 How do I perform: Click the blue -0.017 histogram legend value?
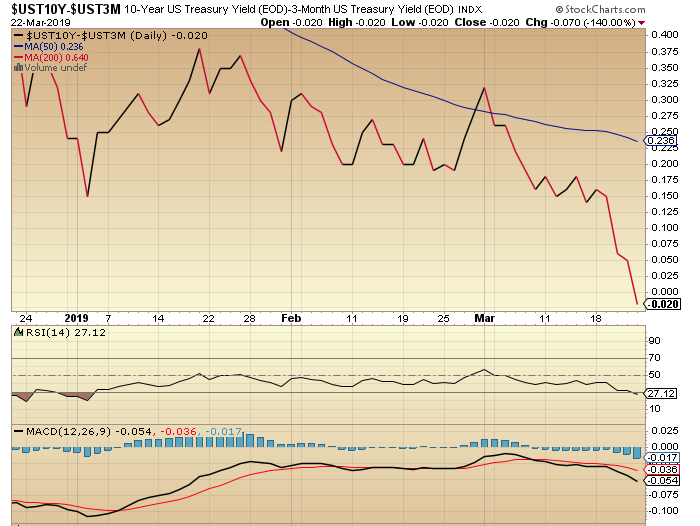(x=223, y=432)
